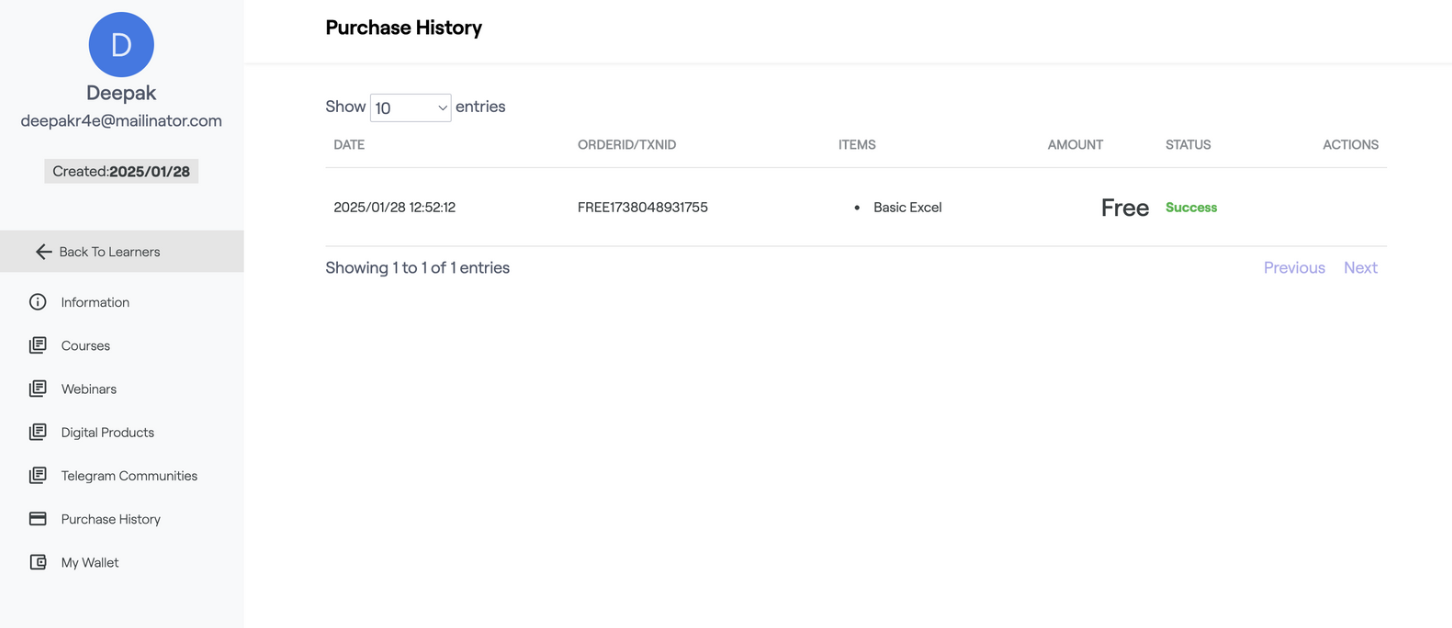Click the Digital Products sidebar icon
This screenshot has height=628, width=1452.
click(x=38, y=433)
